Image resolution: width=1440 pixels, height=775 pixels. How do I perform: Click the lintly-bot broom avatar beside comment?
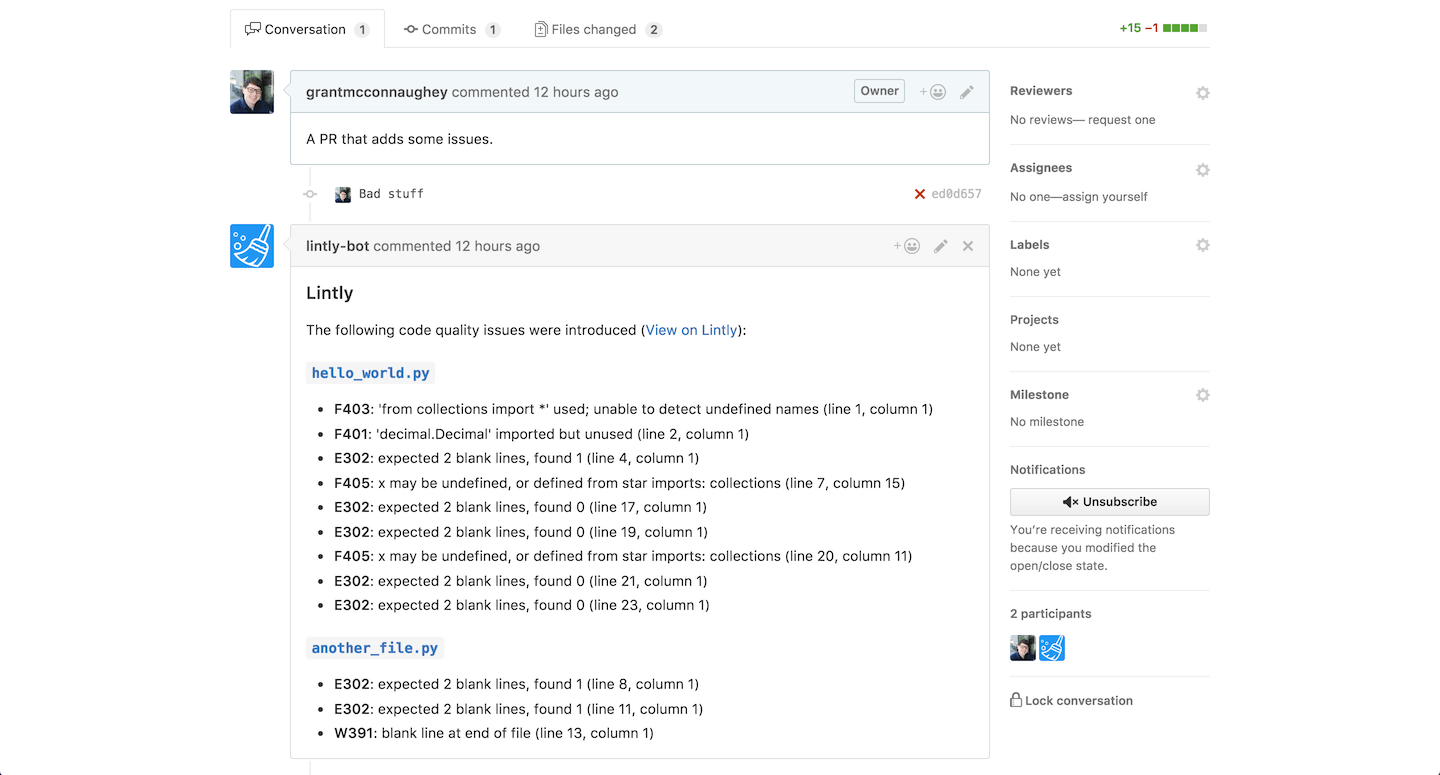tap(252, 246)
